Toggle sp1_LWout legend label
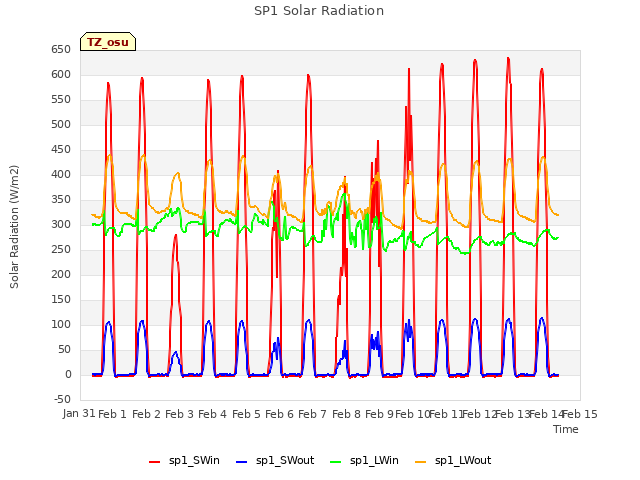This screenshot has width=640, height=480. point(463,460)
